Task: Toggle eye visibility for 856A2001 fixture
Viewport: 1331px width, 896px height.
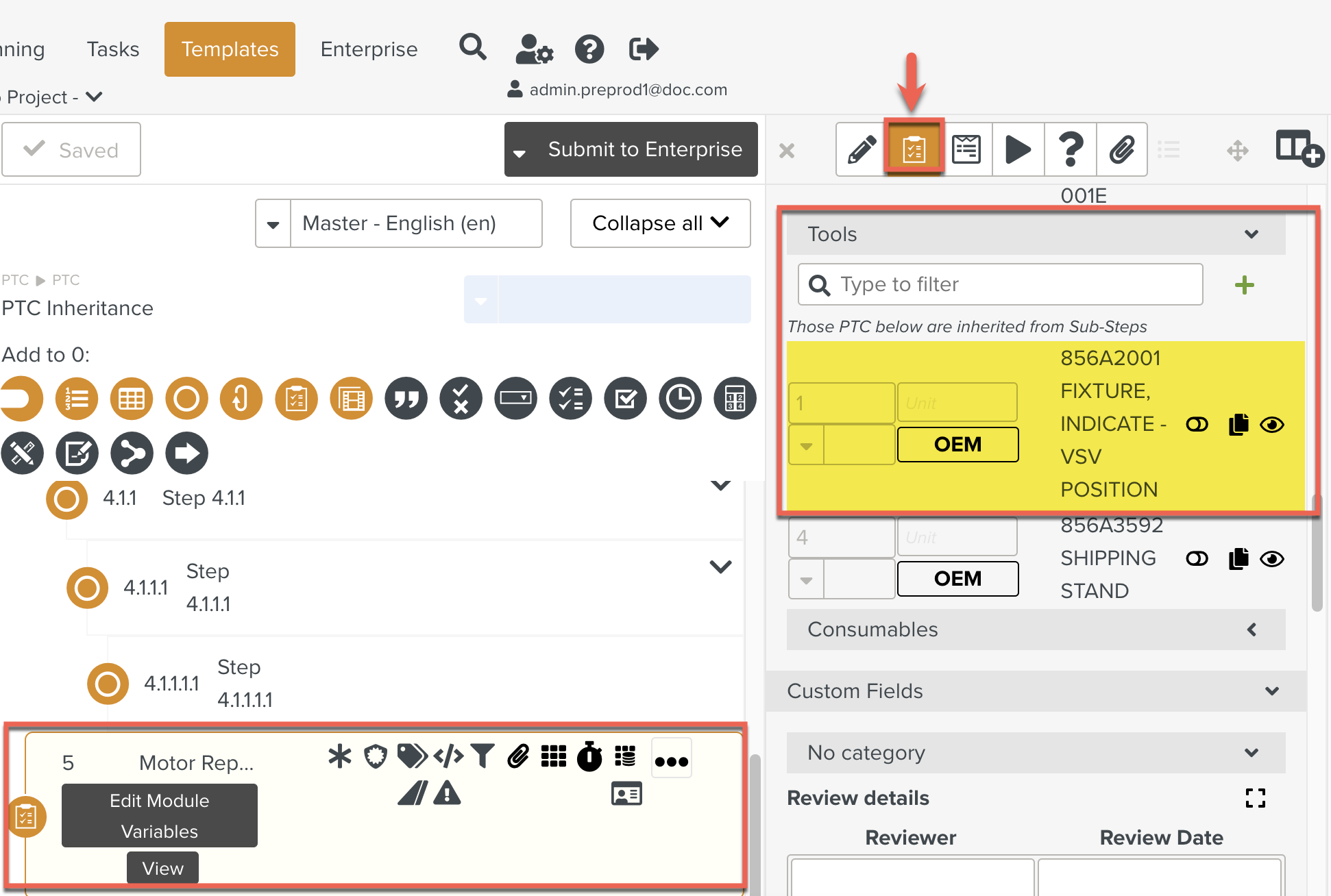Action: pos(1272,425)
